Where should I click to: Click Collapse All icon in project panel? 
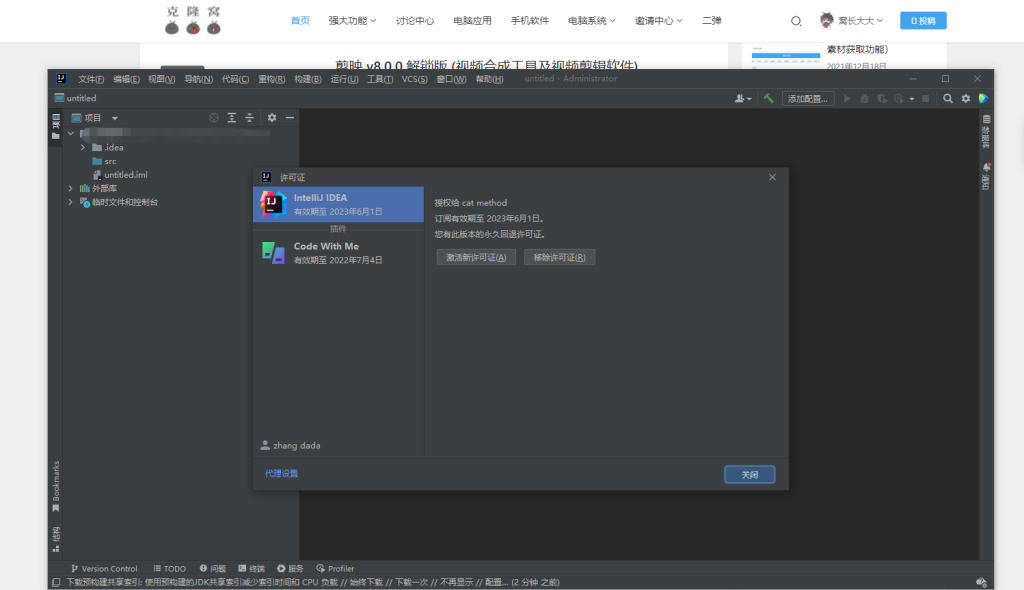coord(249,118)
